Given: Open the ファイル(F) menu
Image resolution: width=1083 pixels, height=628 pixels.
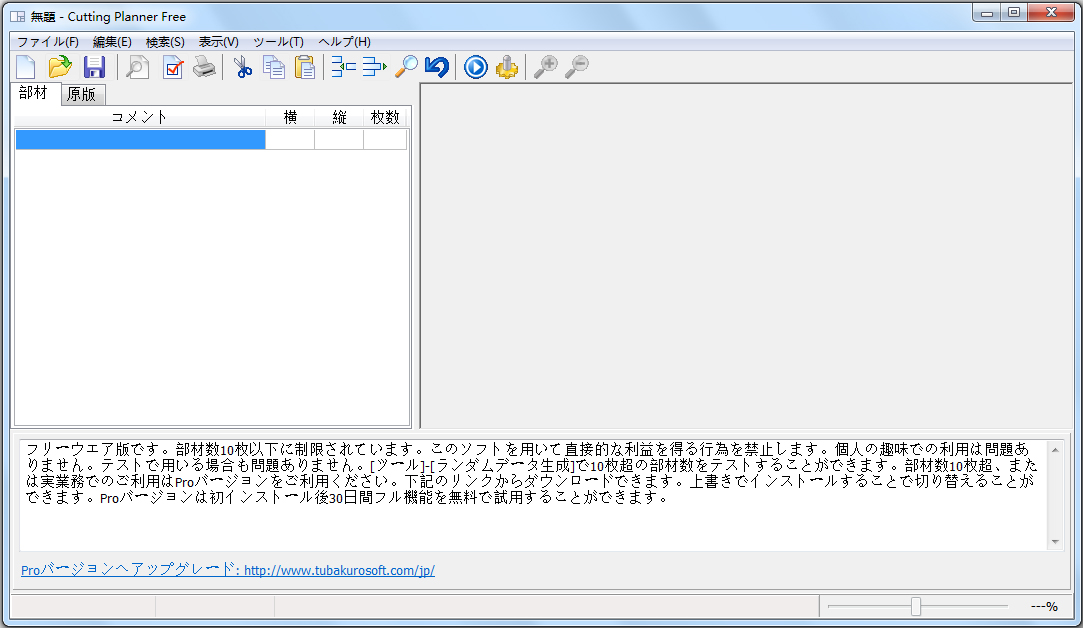Looking at the screenshot, I should coord(48,42).
